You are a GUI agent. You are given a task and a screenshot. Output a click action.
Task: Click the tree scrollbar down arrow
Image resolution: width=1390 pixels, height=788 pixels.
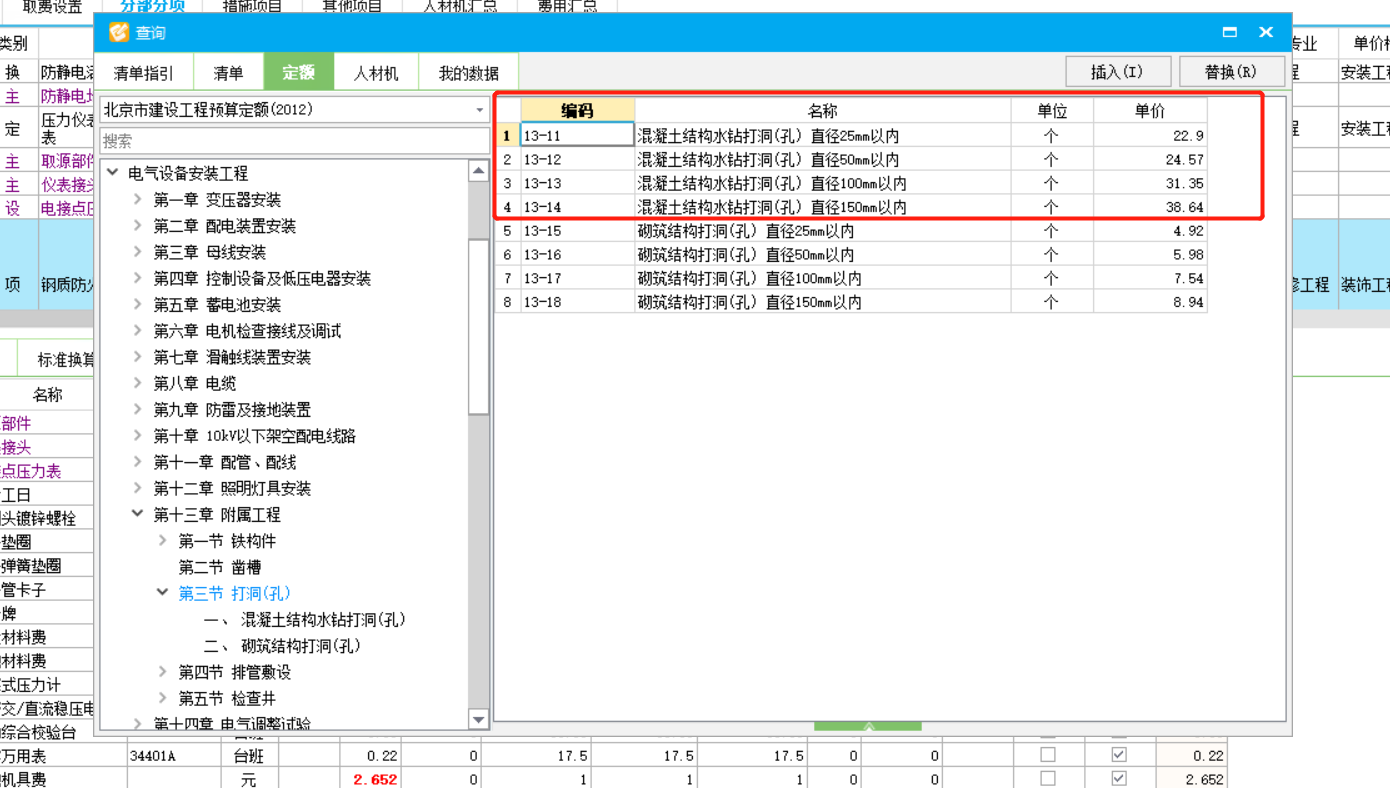(x=478, y=719)
